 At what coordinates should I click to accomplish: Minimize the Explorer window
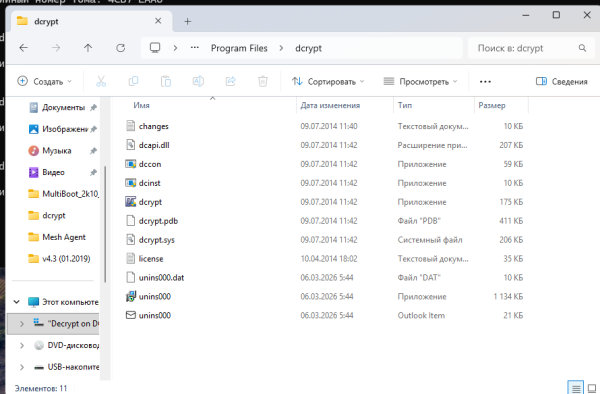point(526,15)
